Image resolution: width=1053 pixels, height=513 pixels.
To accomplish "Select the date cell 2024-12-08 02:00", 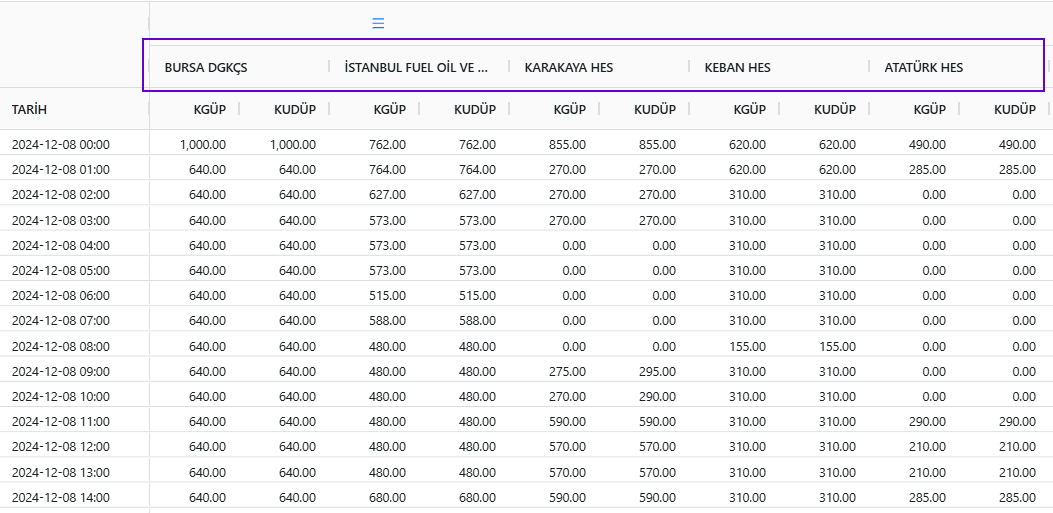I will (x=60, y=195).
